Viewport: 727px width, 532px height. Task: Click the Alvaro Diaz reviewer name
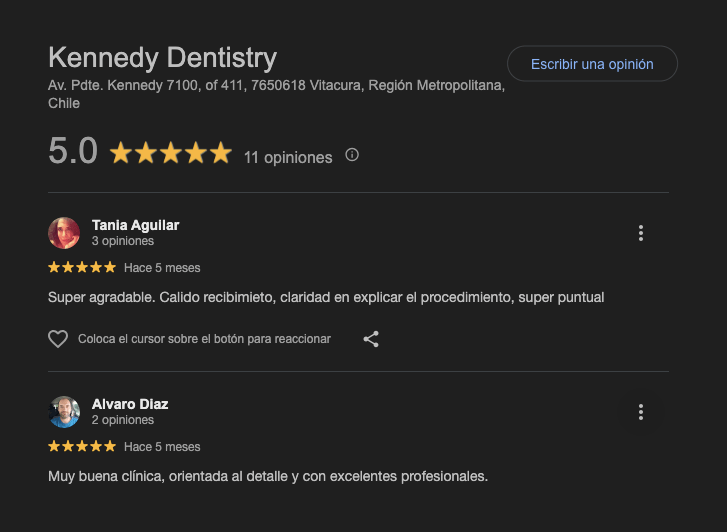[130, 404]
